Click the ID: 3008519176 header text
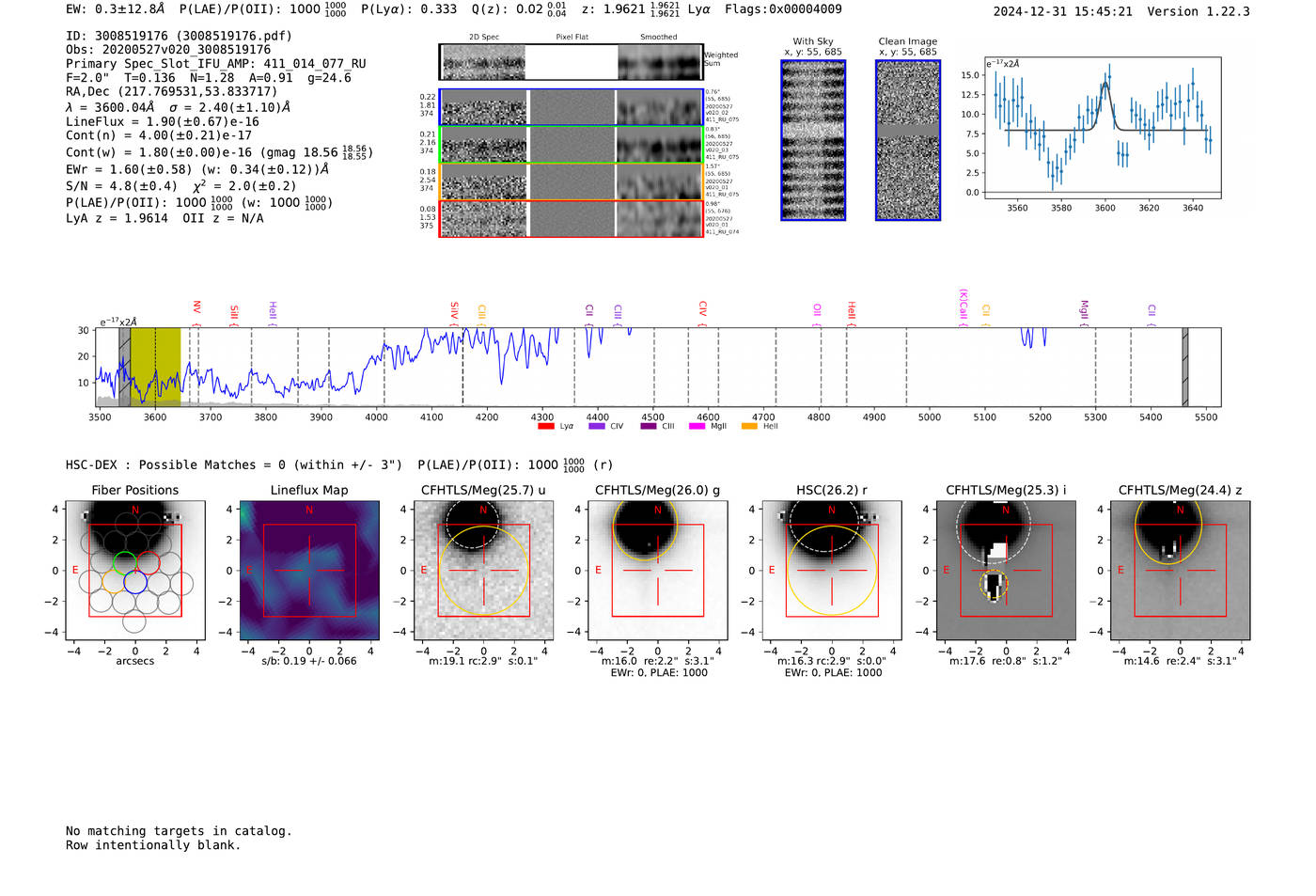This screenshot has height=896, width=1316. pyautogui.click(x=179, y=36)
